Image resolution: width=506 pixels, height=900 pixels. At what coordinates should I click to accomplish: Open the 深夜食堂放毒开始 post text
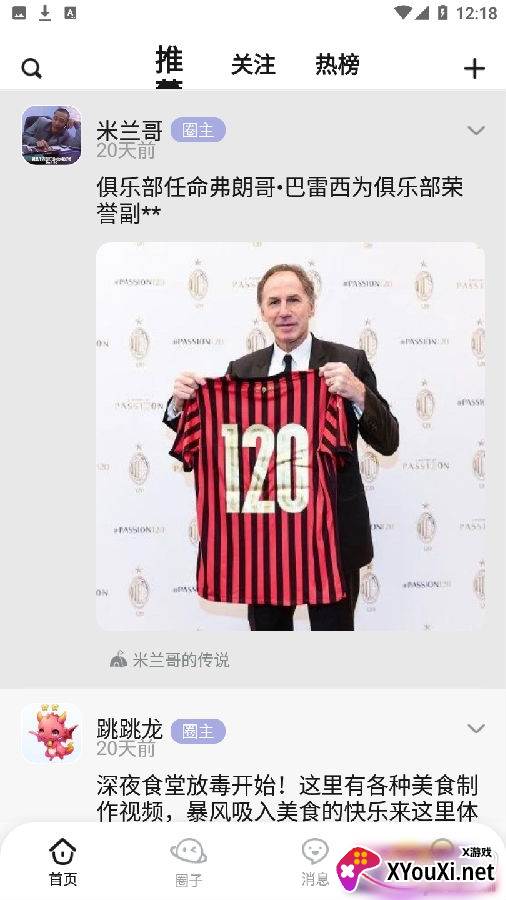tap(287, 798)
